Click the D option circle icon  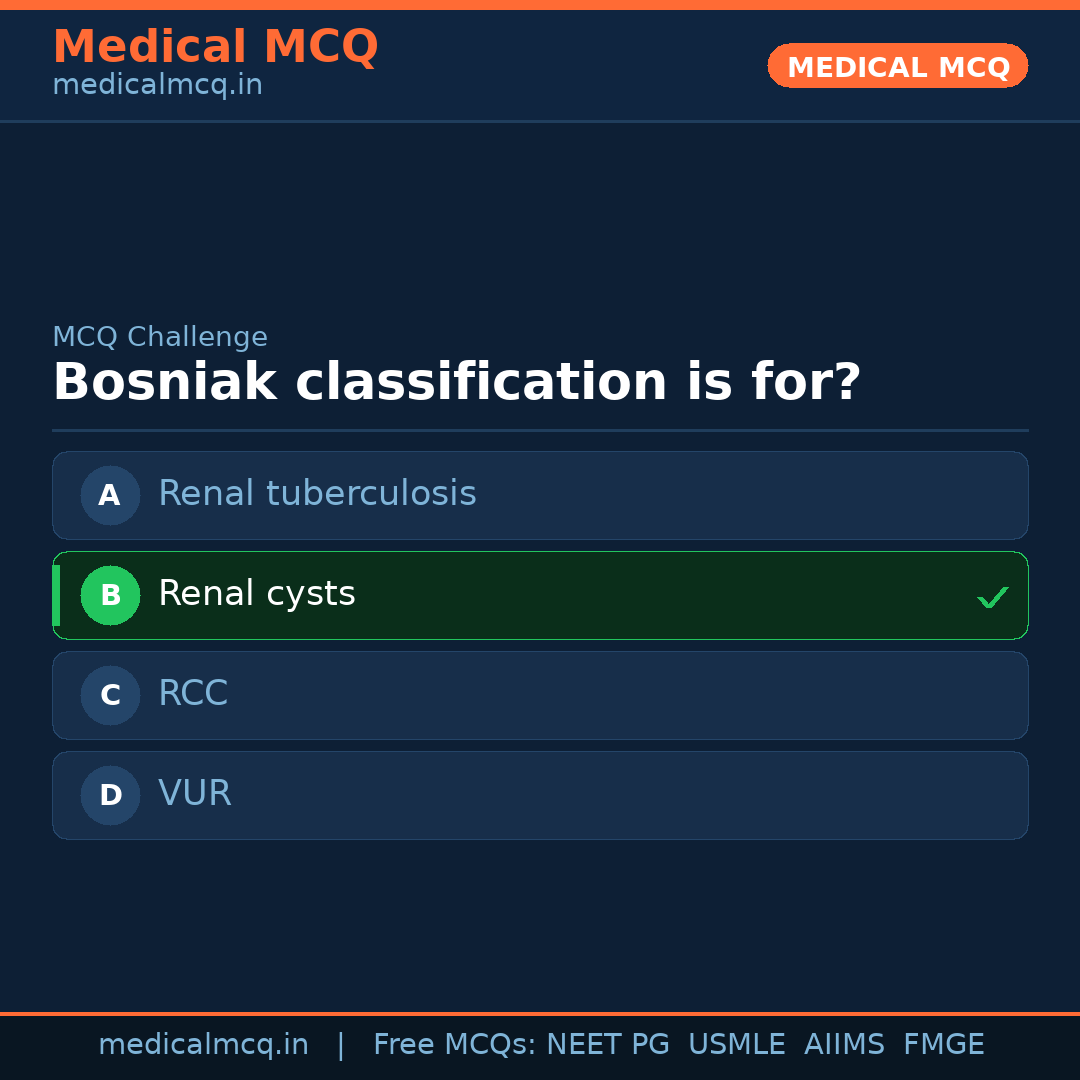click(110, 795)
